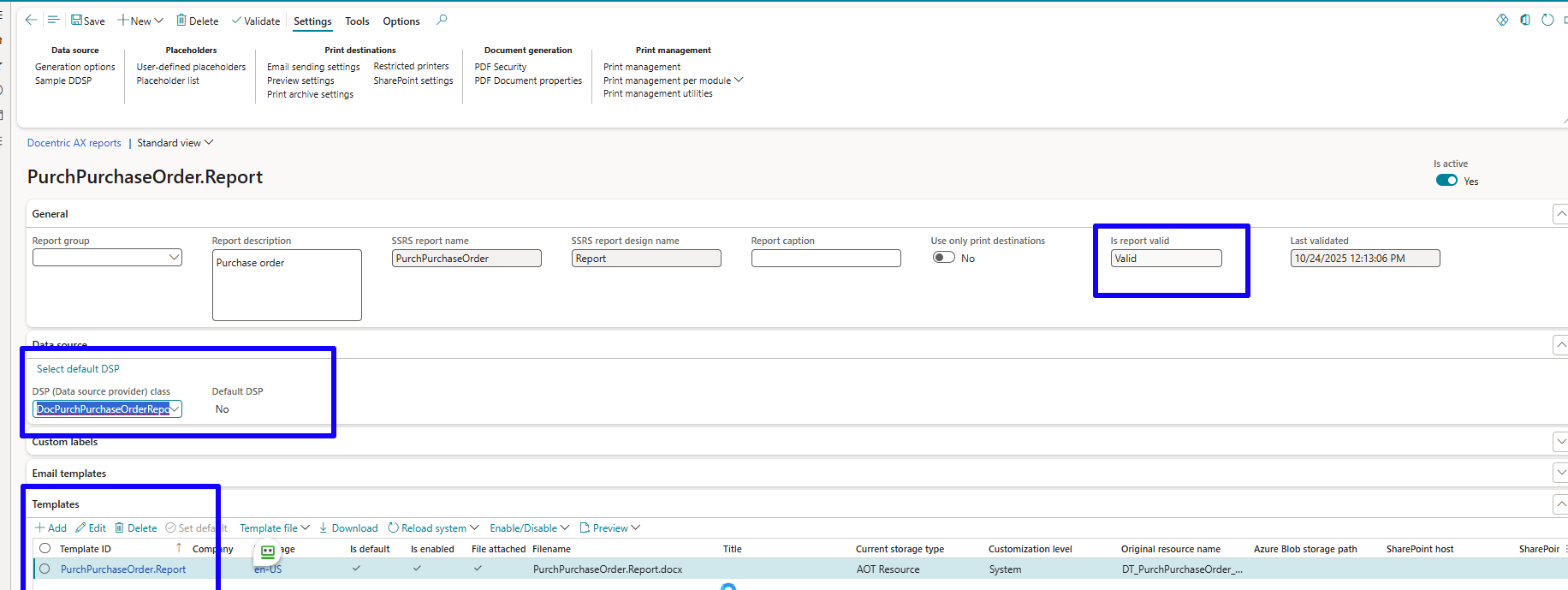
Task: Click the Delete trash icon in top toolbar
Action: tap(181, 21)
